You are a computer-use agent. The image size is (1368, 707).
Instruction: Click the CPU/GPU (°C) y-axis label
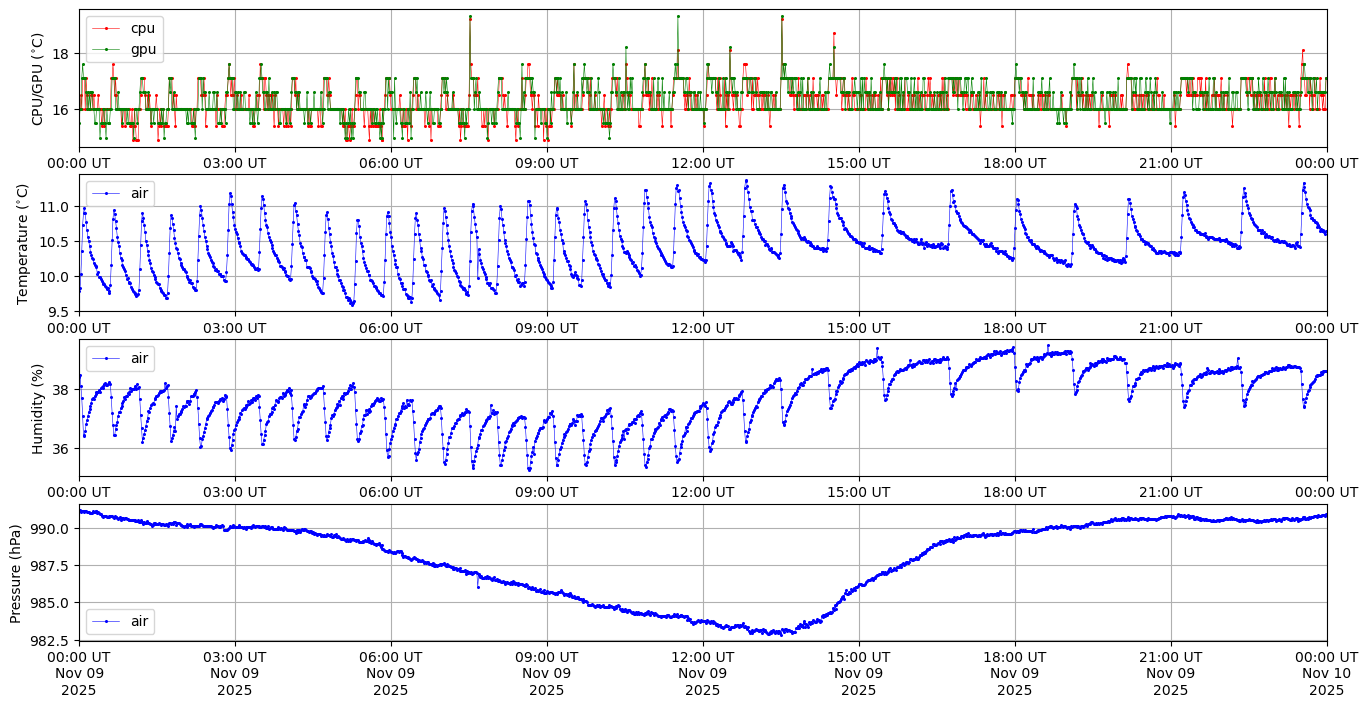point(38,79)
